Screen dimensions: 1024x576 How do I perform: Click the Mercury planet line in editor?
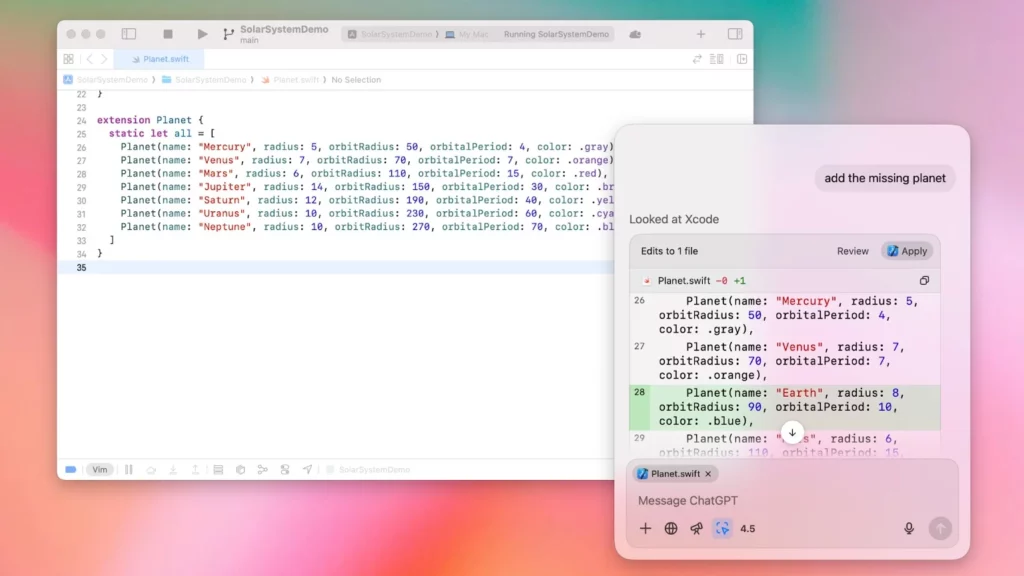pos(366,147)
